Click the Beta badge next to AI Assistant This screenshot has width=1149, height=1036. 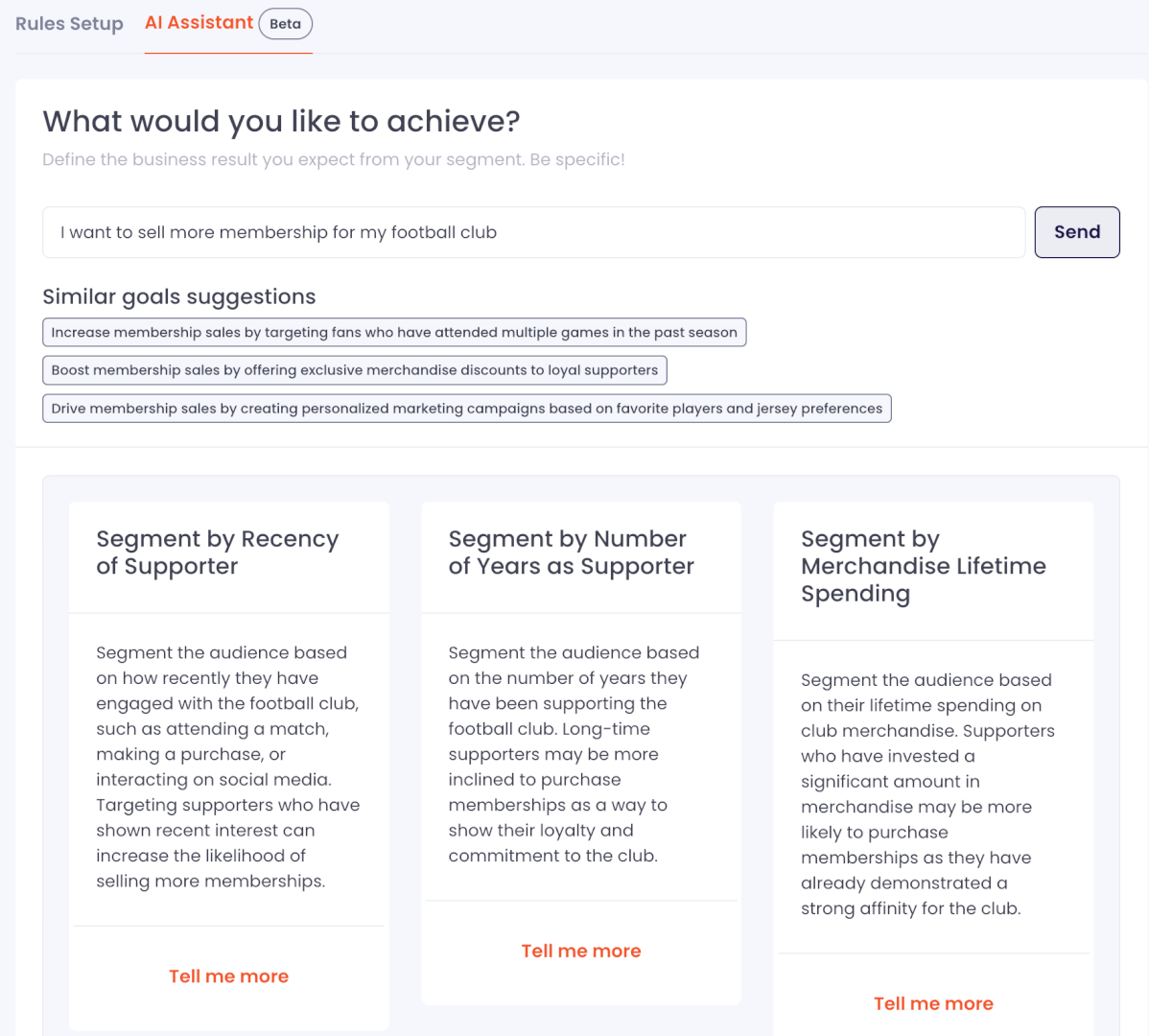click(285, 23)
